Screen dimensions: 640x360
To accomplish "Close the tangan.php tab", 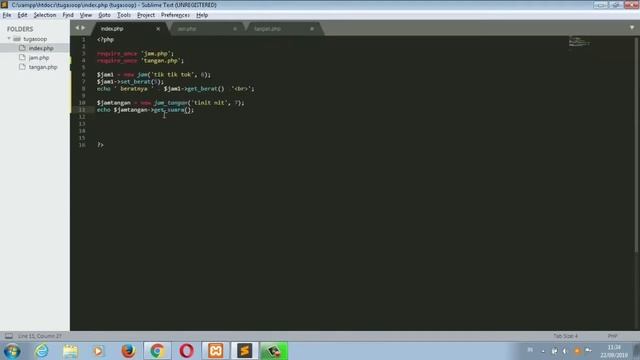I will pyautogui.click(x=312, y=29).
